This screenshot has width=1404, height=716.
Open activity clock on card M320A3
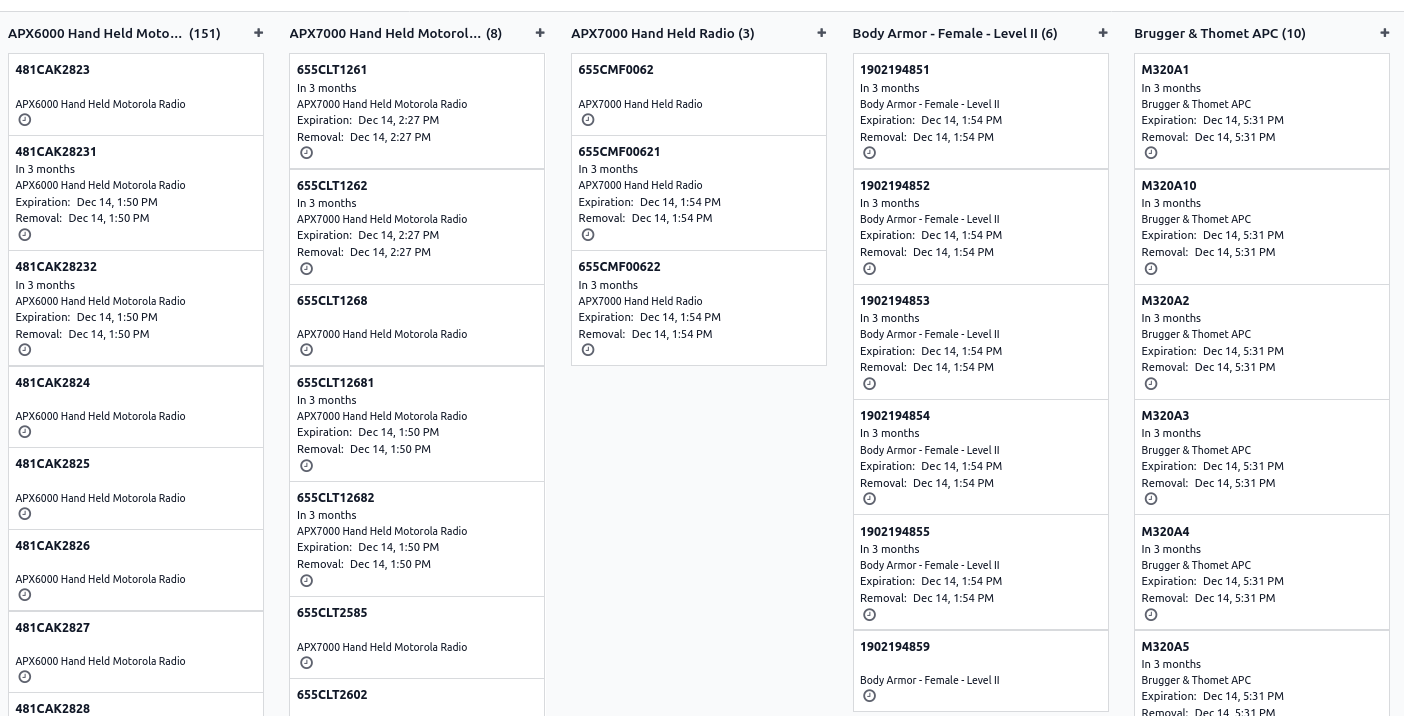click(x=1151, y=499)
